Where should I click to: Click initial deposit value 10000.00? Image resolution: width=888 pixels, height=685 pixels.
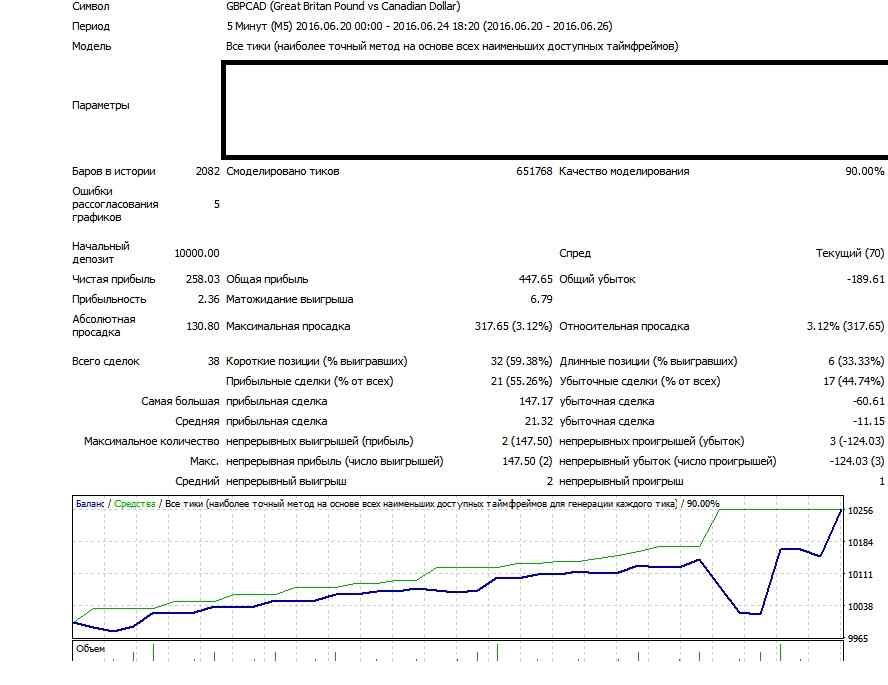click(197, 253)
